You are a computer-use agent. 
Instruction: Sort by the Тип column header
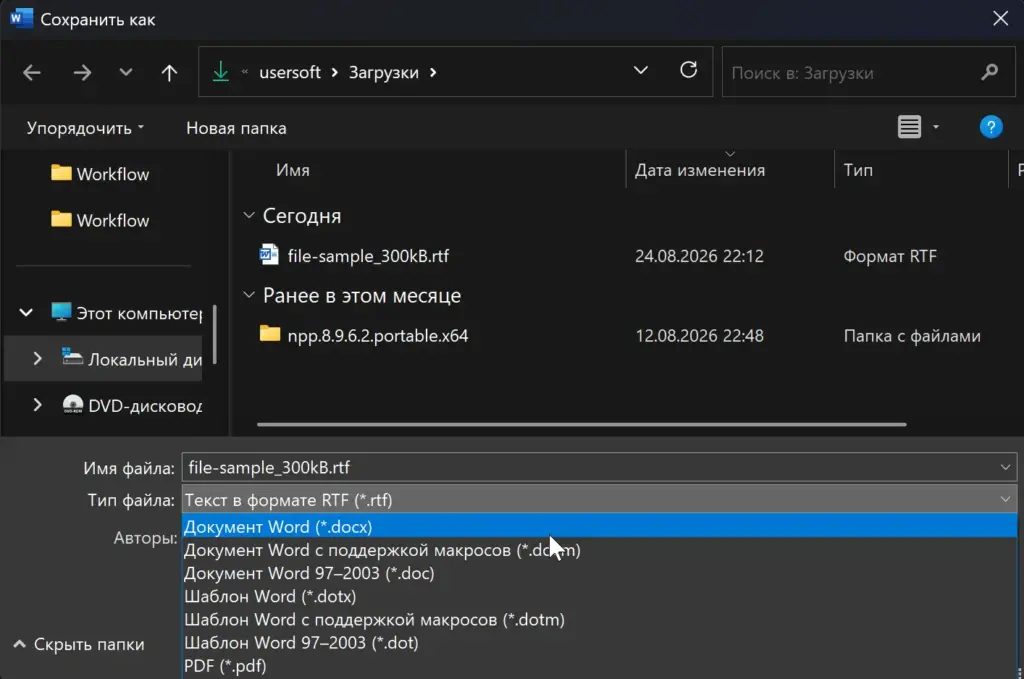[x=857, y=170]
